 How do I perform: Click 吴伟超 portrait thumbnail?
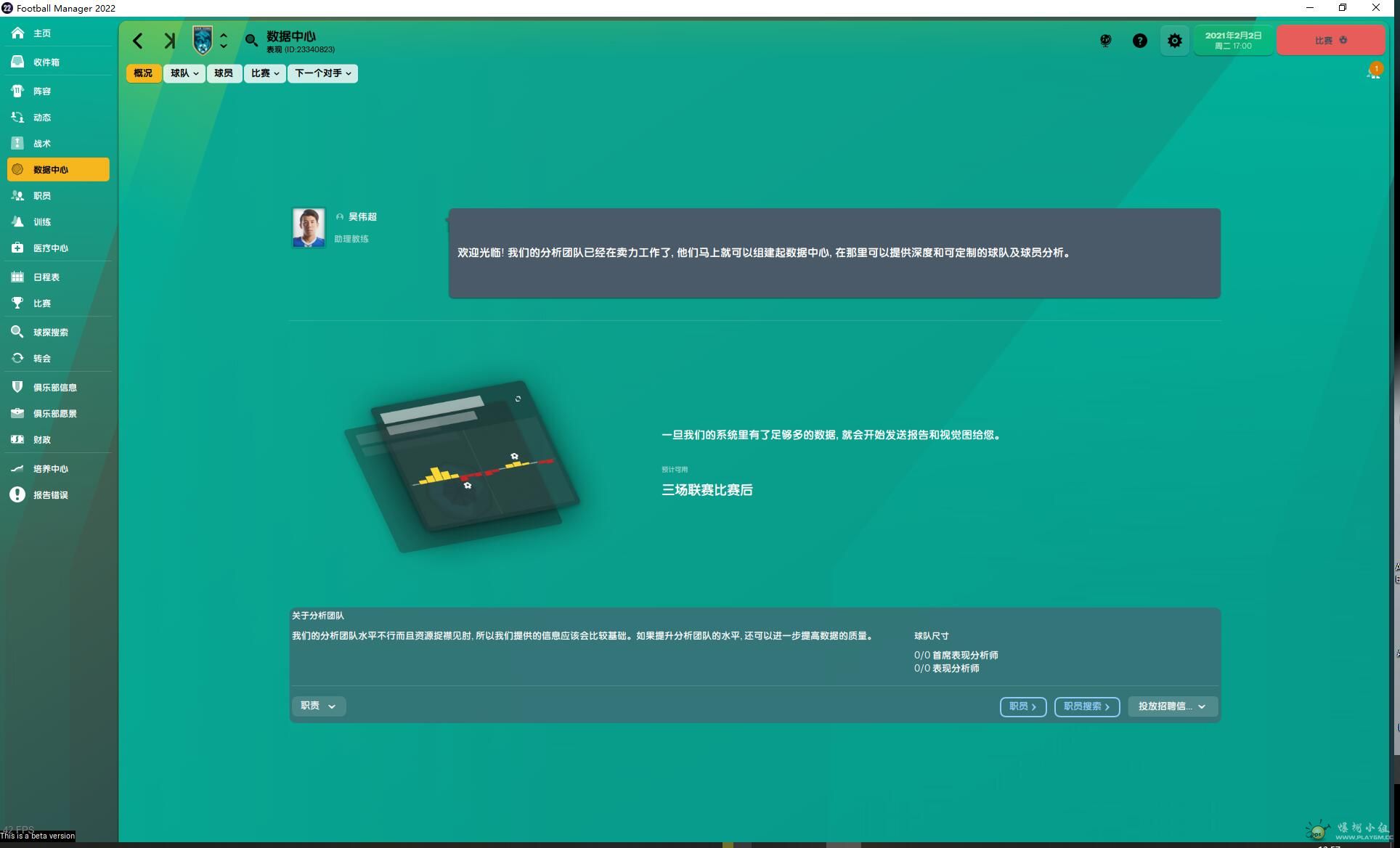pyautogui.click(x=309, y=228)
